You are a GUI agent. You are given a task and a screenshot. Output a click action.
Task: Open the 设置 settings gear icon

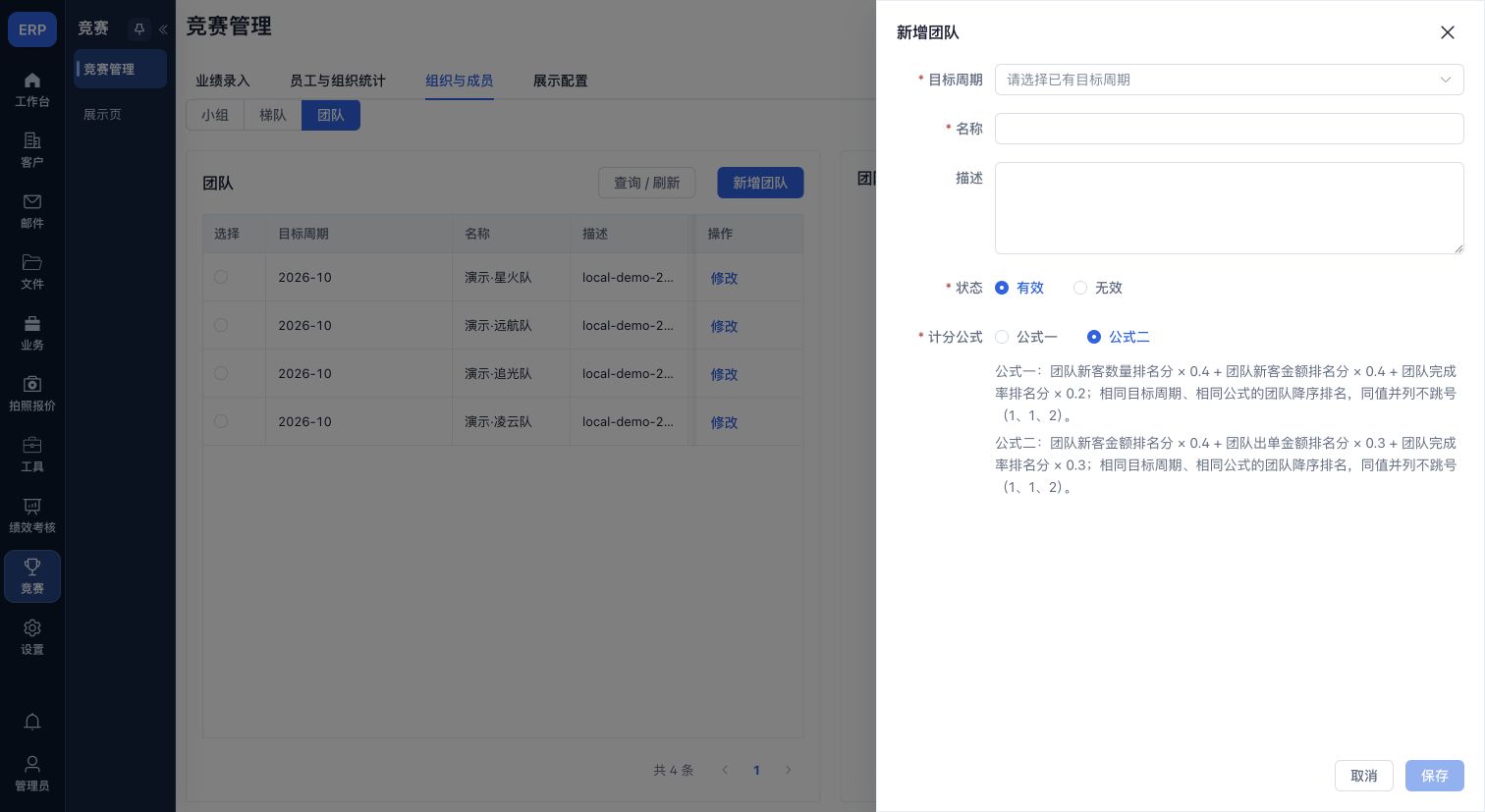pyautogui.click(x=32, y=637)
